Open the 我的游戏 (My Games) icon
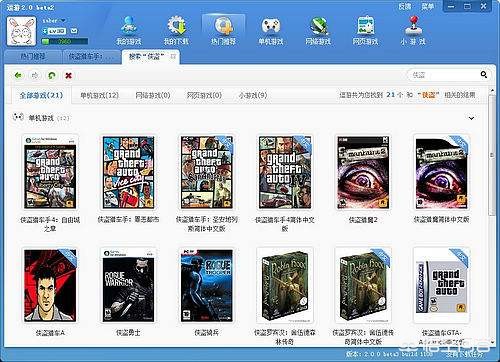The width and height of the screenshot is (500, 362). [x=129, y=30]
